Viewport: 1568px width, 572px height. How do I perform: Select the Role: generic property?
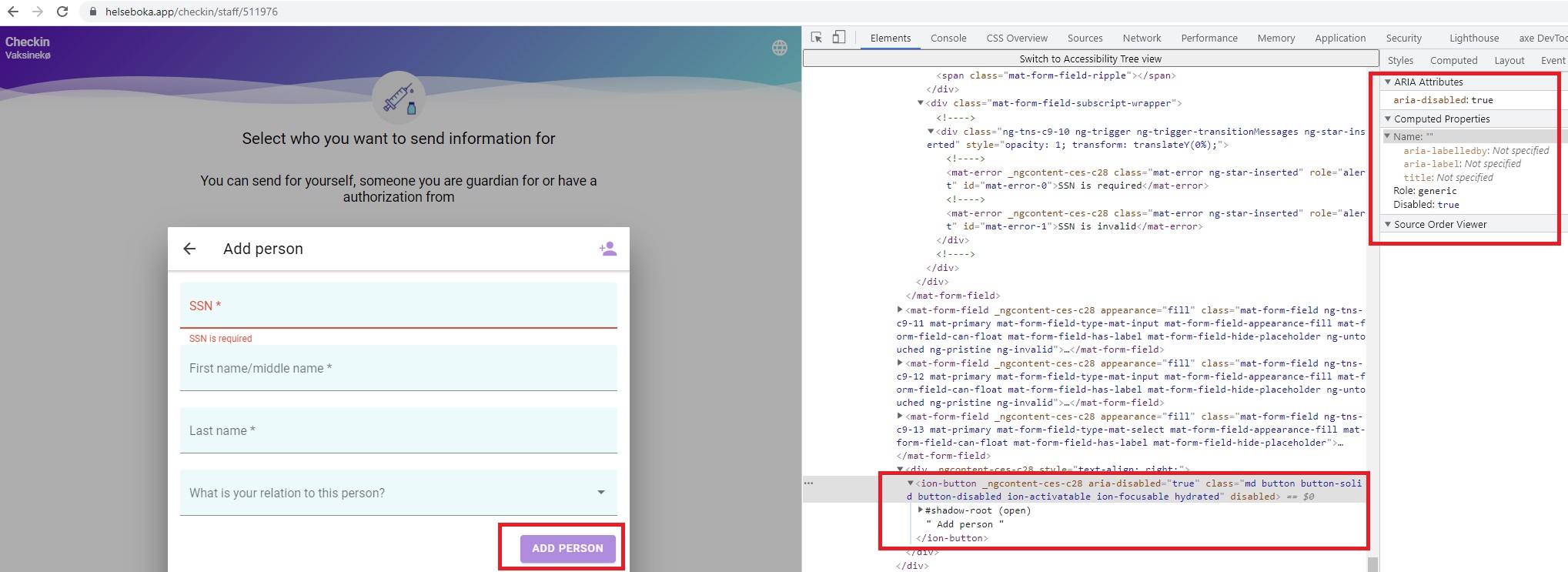[x=1425, y=191]
